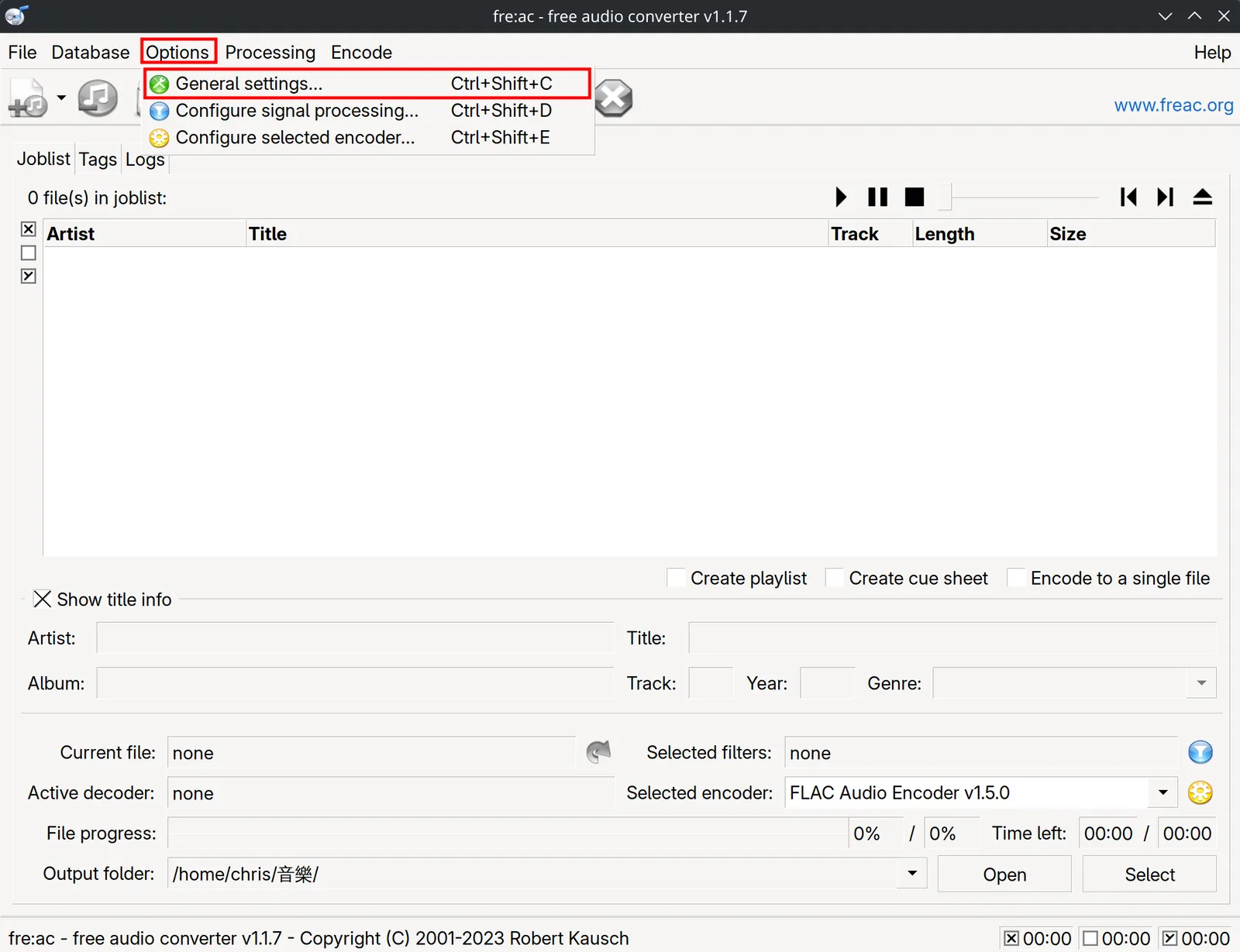Switch to the Joblist tab

pyautogui.click(x=43, y=159)
